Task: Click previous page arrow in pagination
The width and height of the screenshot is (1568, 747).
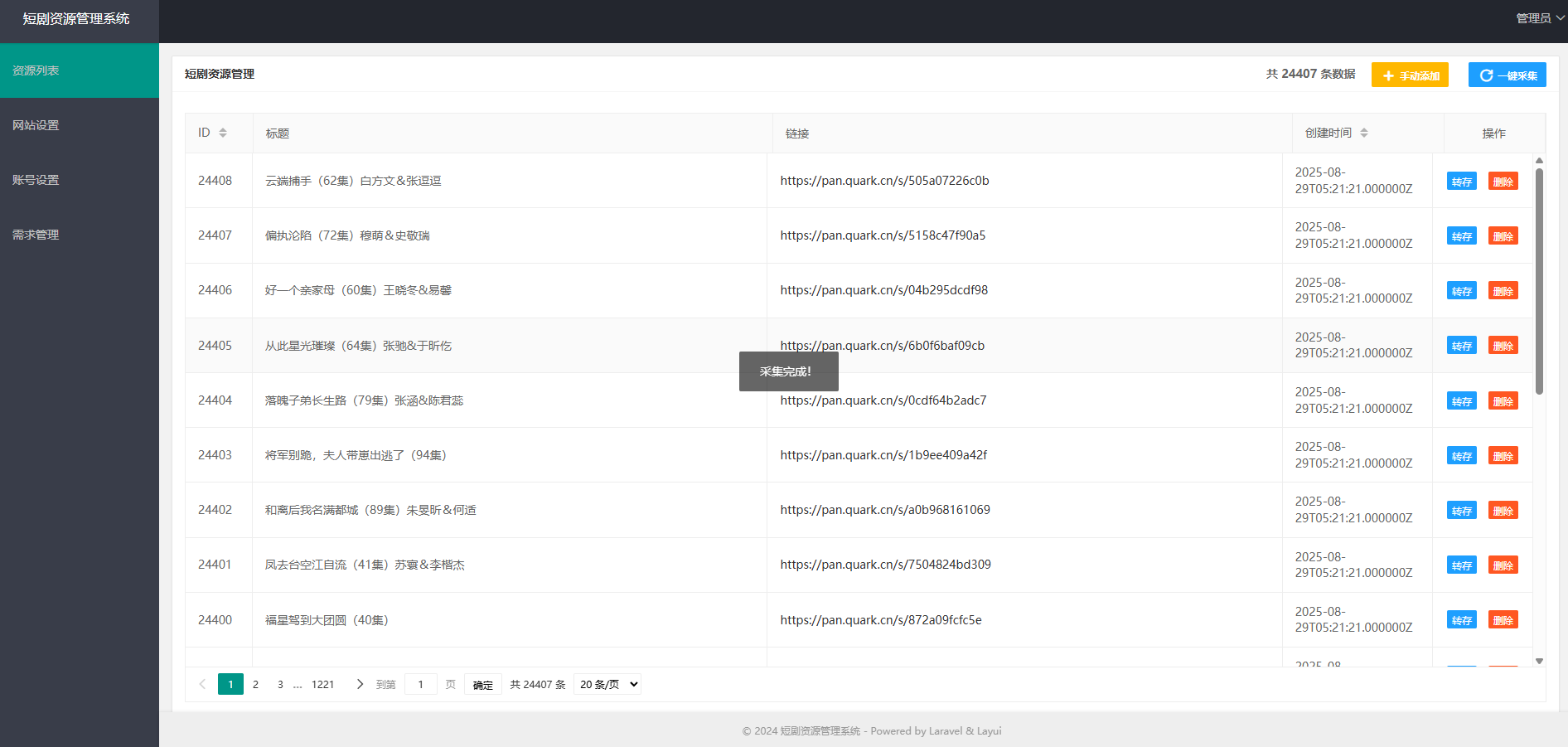Action: click(202, 684)
